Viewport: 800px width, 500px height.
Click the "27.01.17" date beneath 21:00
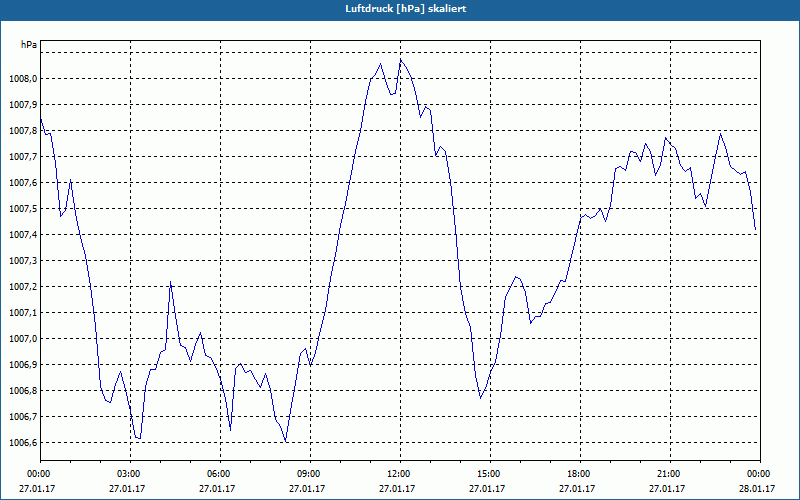pyautogui.click(x=667, y=489)
